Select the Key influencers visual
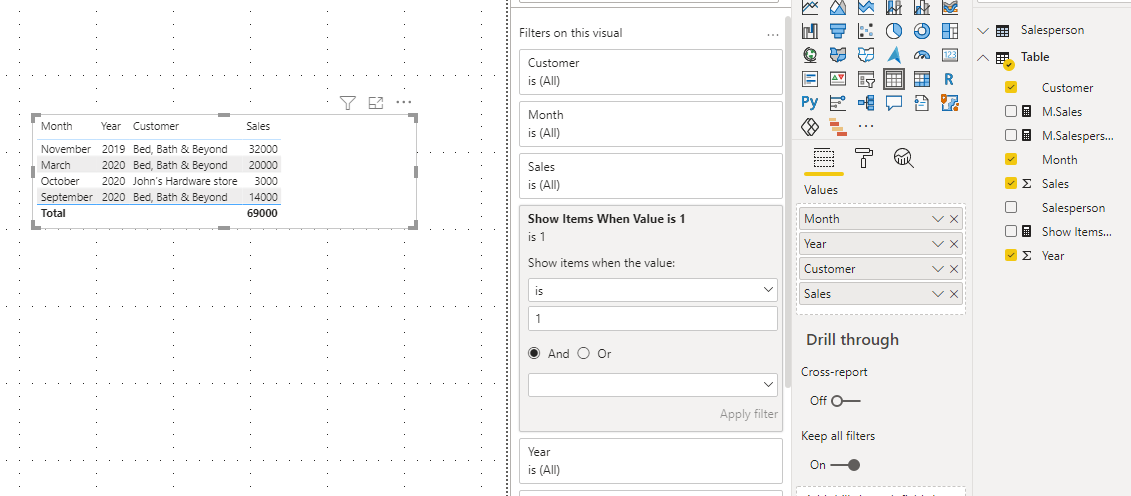 tap(837, 102)
